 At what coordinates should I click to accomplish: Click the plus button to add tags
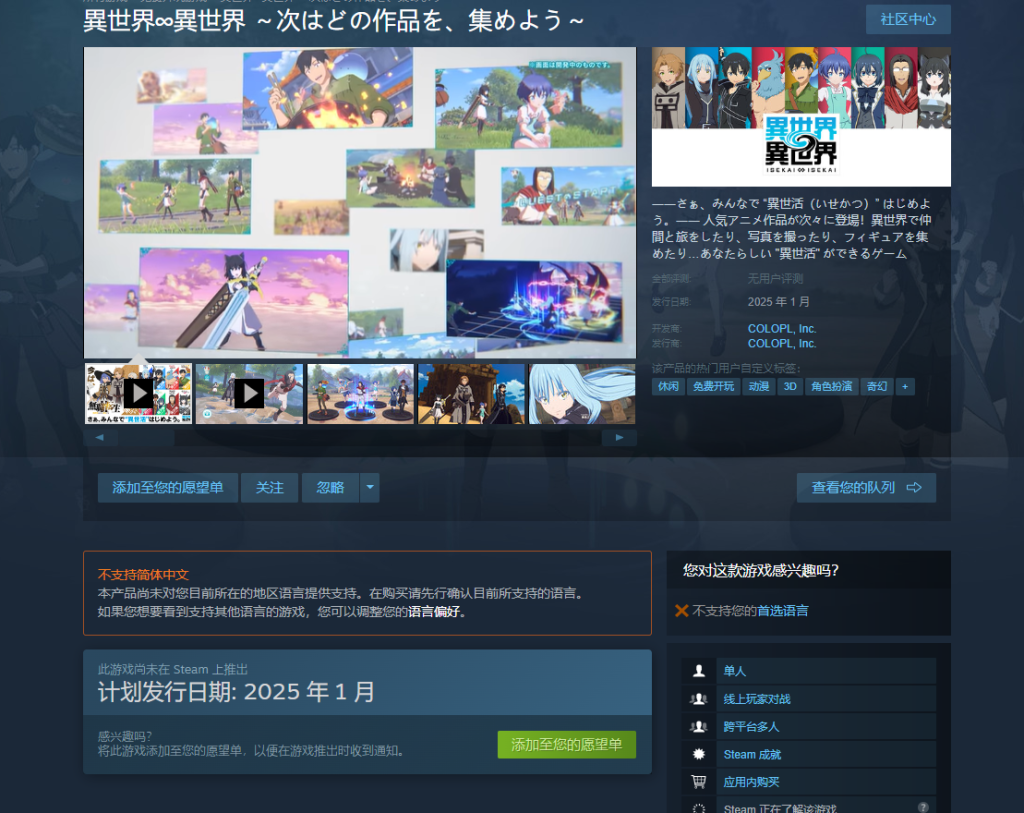click(x=904, y=387)
